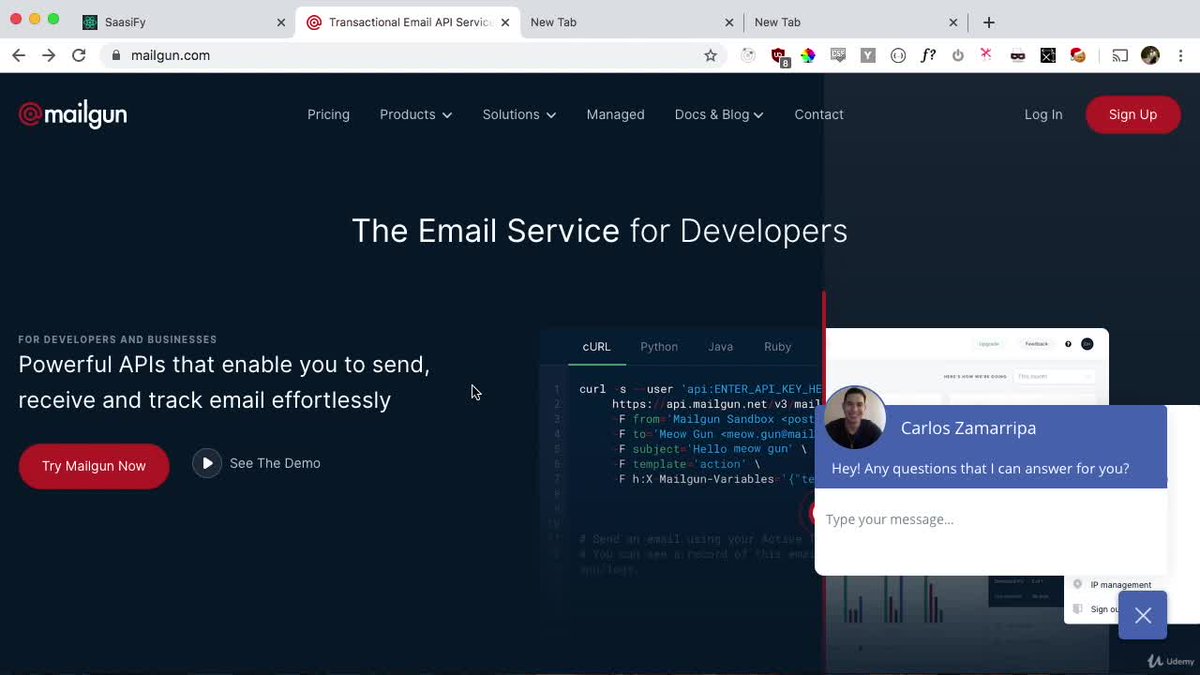
Task: Click the Type your message chat field
Action: click(x=990, y=520)
